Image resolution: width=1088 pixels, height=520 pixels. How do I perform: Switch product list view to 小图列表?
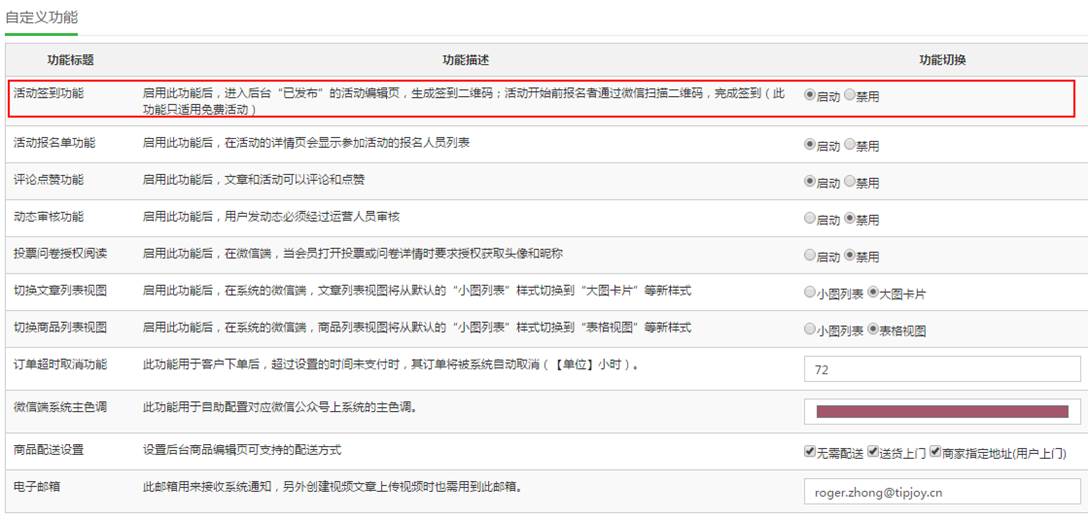[810, 329]
